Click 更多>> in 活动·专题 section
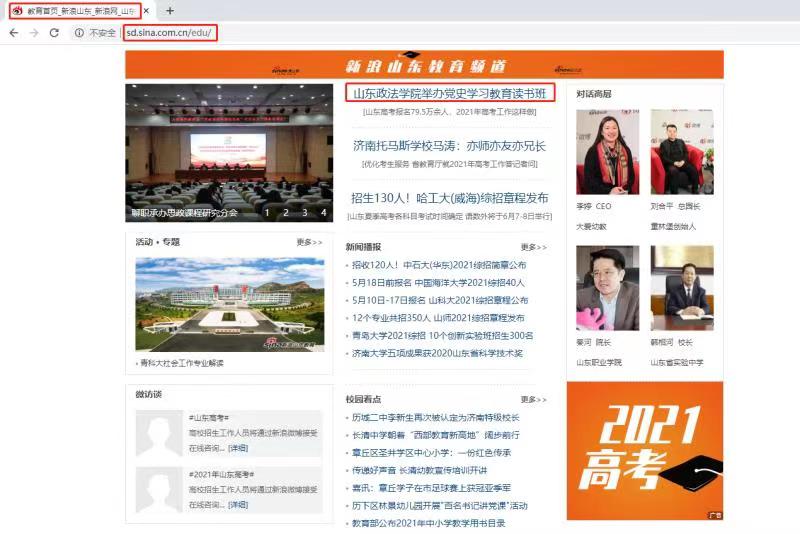 [x=309, y=242]
